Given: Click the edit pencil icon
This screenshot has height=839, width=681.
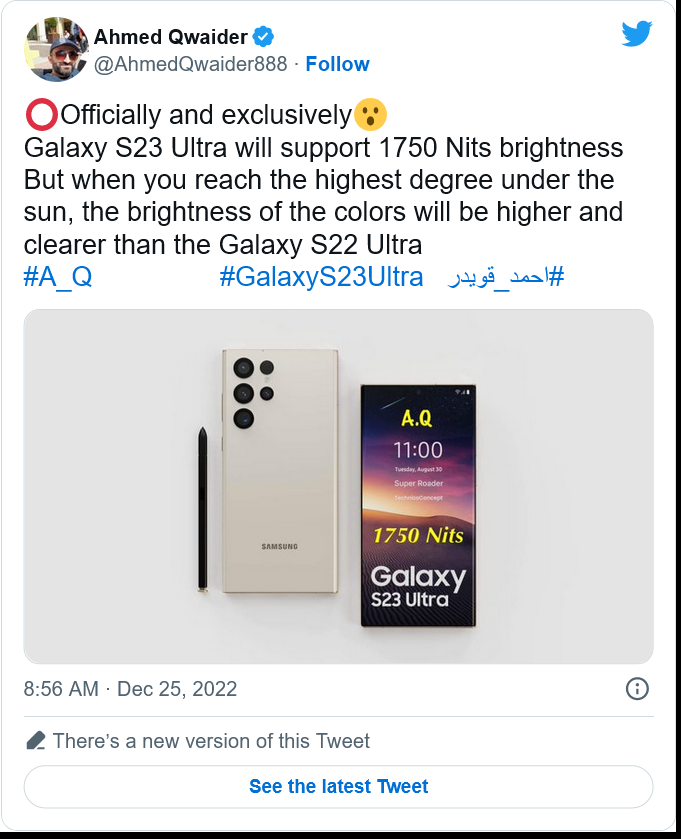Looking at the screenshot, I should click(36, 741).
